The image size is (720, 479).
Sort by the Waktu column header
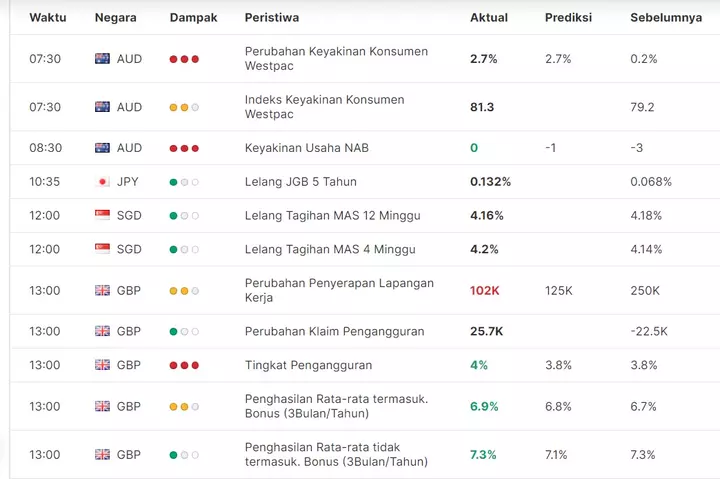(48, 17)
